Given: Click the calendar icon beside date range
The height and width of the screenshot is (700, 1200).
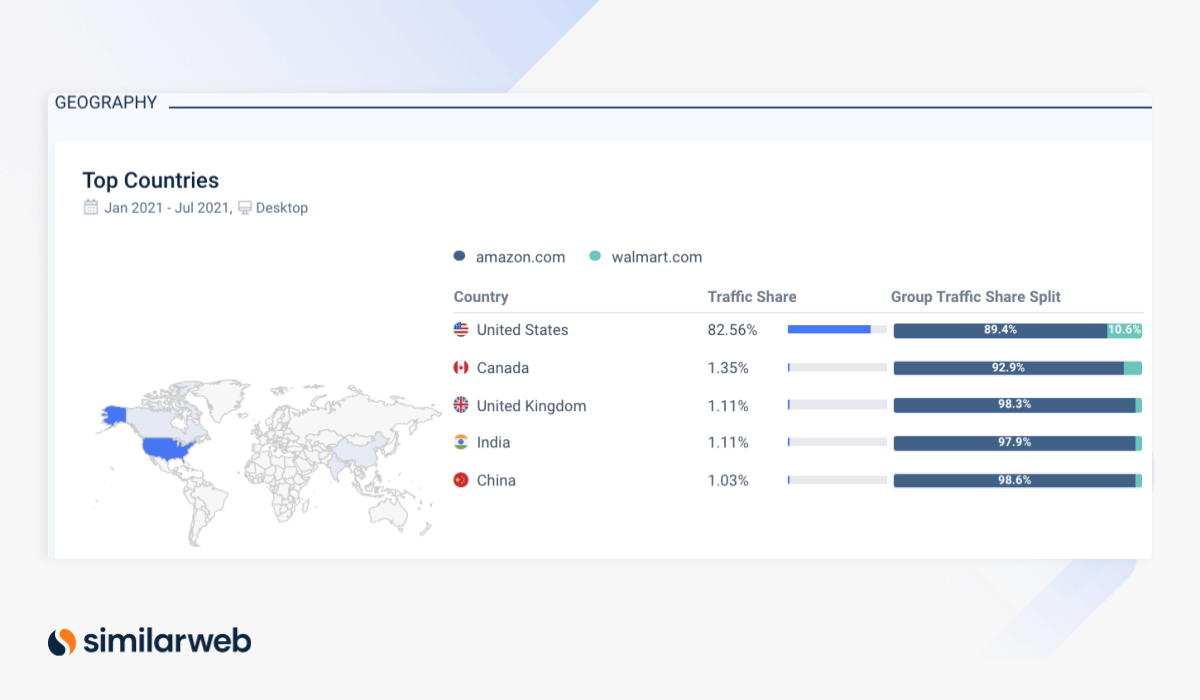Looking at the screenshot, I should tap(91, 208).
